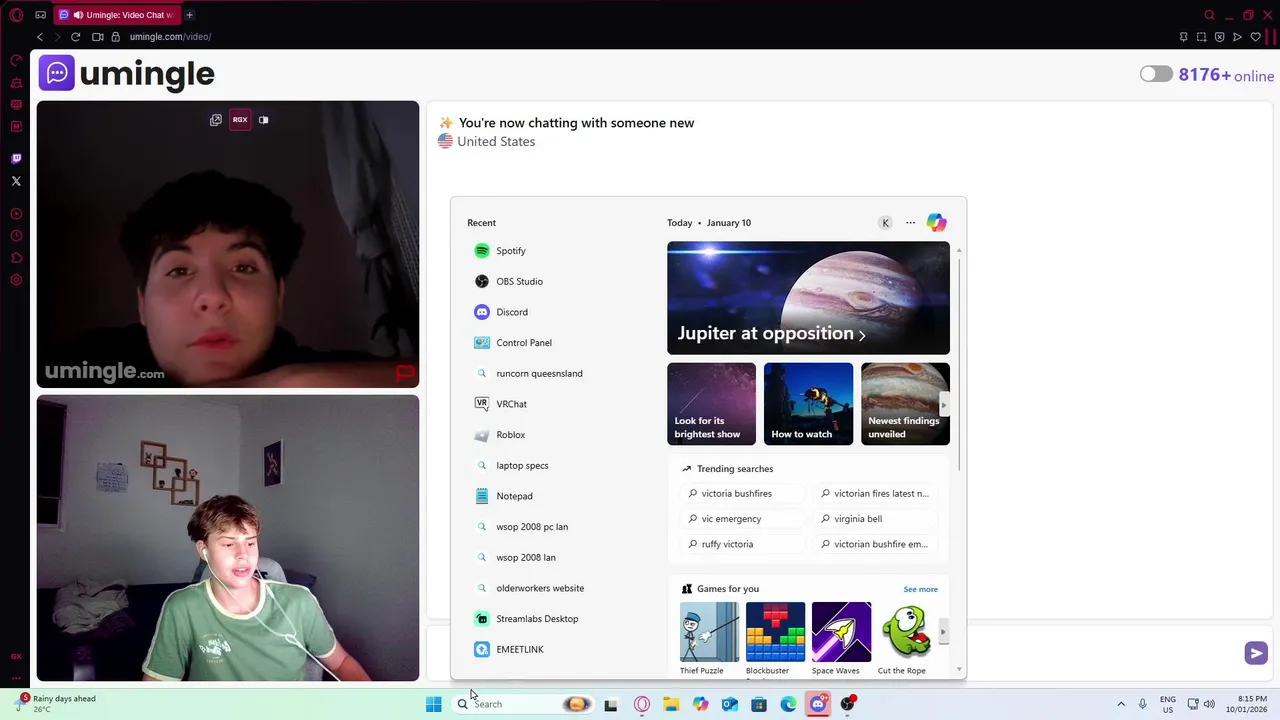Show hidden tray icons chevron
Viewport: 1280px width, 720px height.
1121,704
